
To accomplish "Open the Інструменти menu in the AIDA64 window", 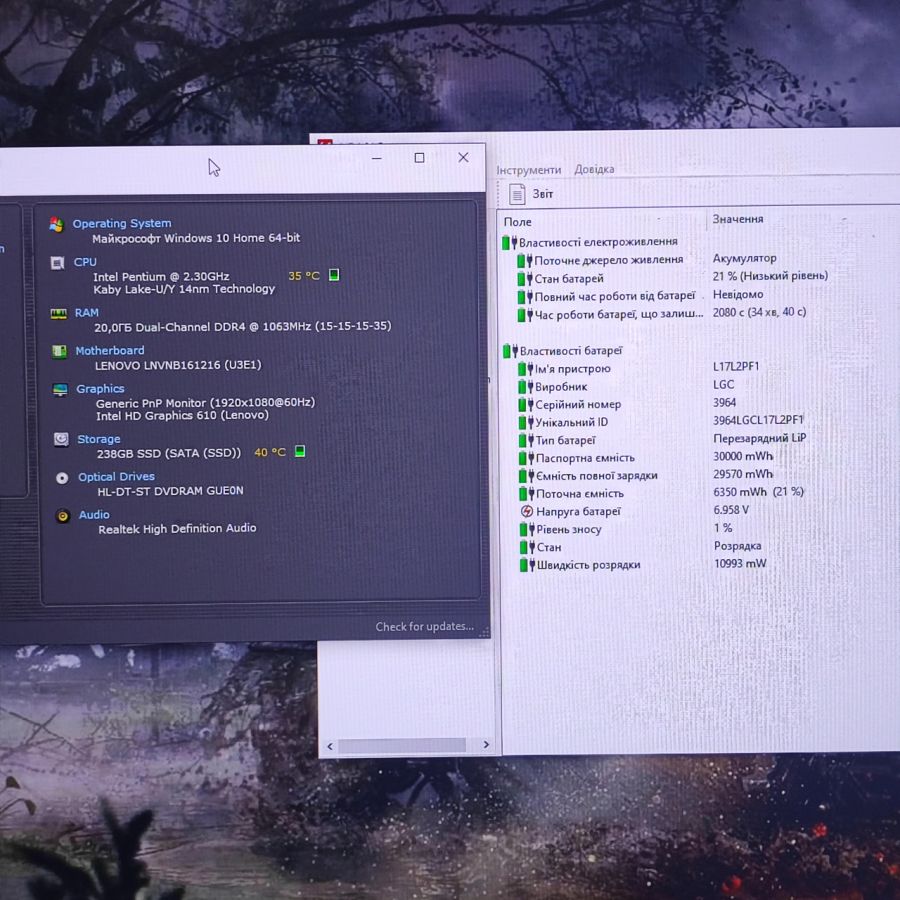I will tap(529, 170).
